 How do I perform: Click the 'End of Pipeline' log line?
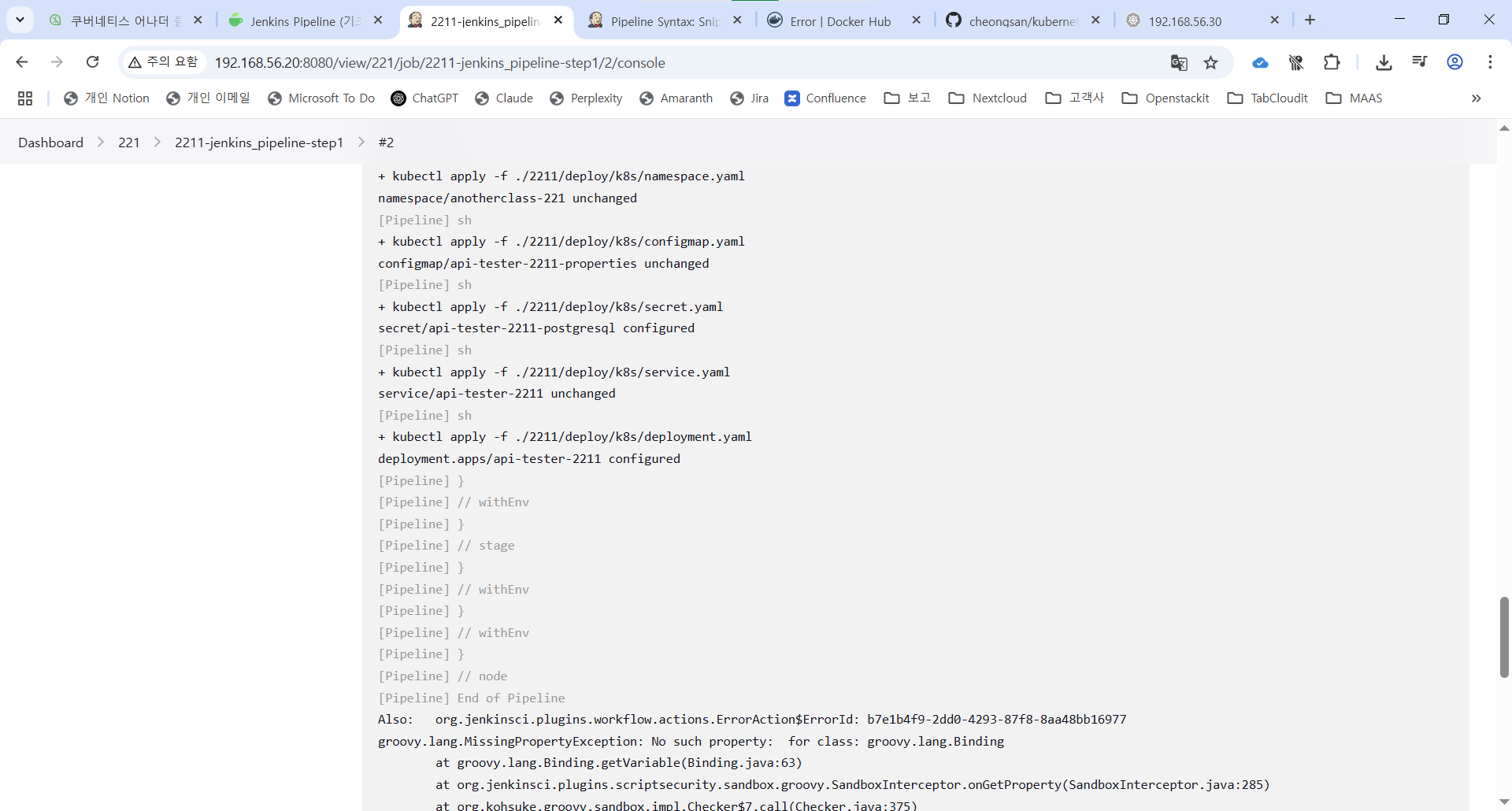click(x=472, y=698)
